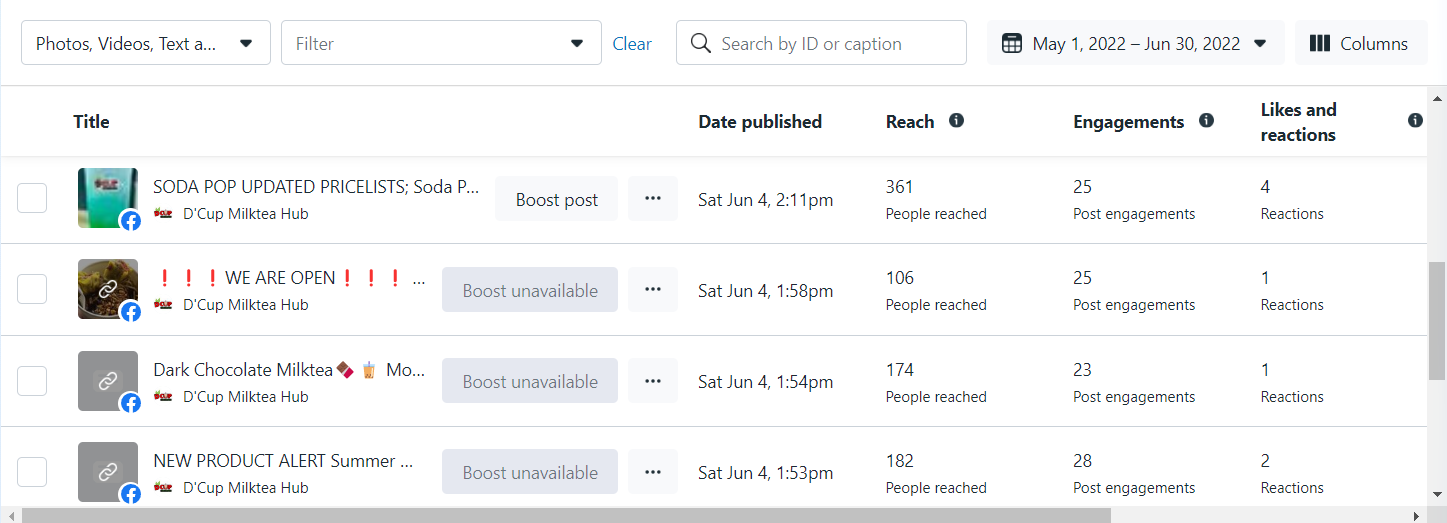Click the Title column header
The width and height of the screenshot is (1447, 523).
click(x=91, y=122)
